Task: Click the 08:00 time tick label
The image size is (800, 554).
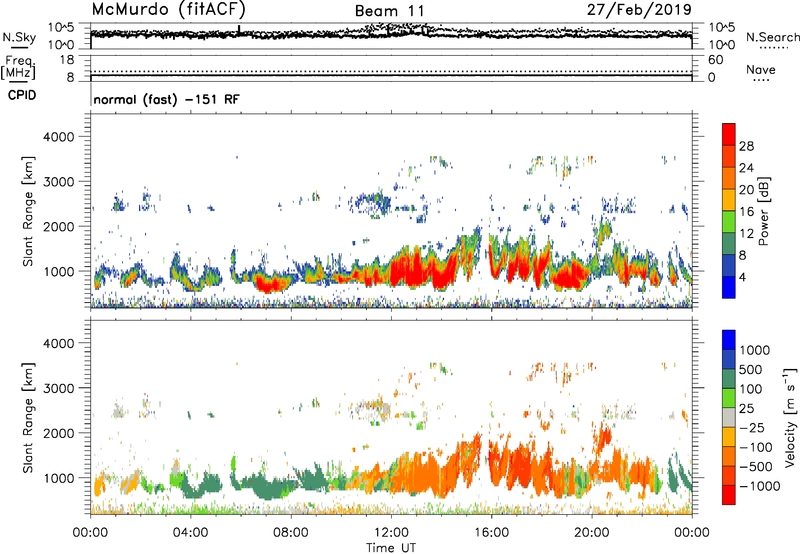Action: click(290, 533)
